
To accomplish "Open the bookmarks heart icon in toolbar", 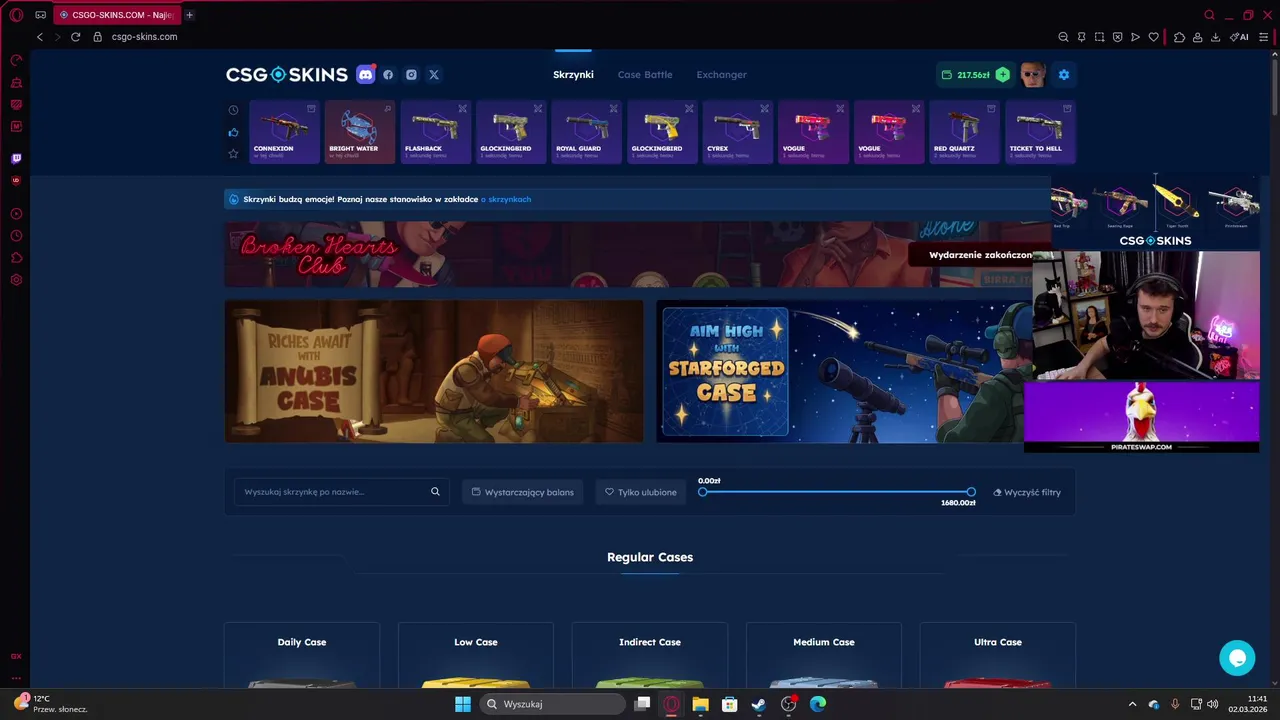I will pos(1153,37).
